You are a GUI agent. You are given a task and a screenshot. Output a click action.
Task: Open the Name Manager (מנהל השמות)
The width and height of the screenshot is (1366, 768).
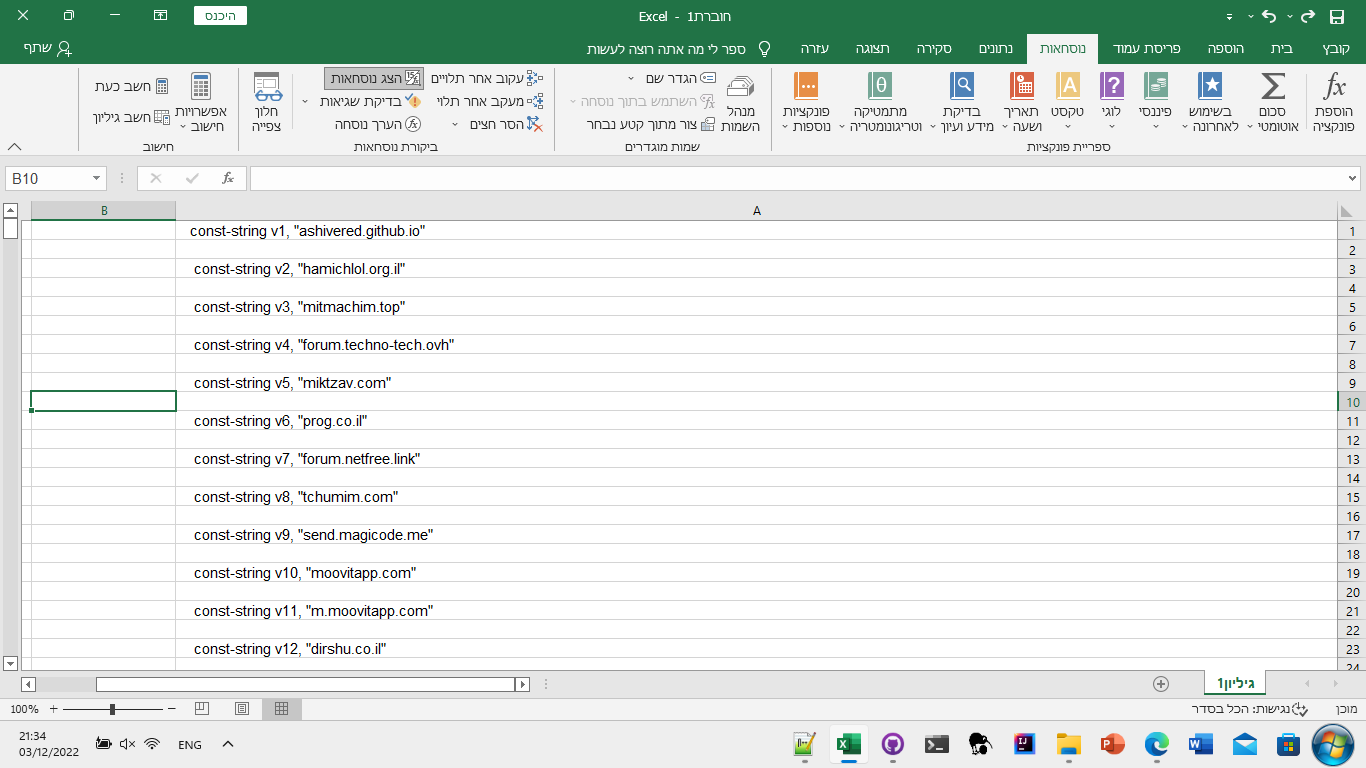click(x=741, y=102)
